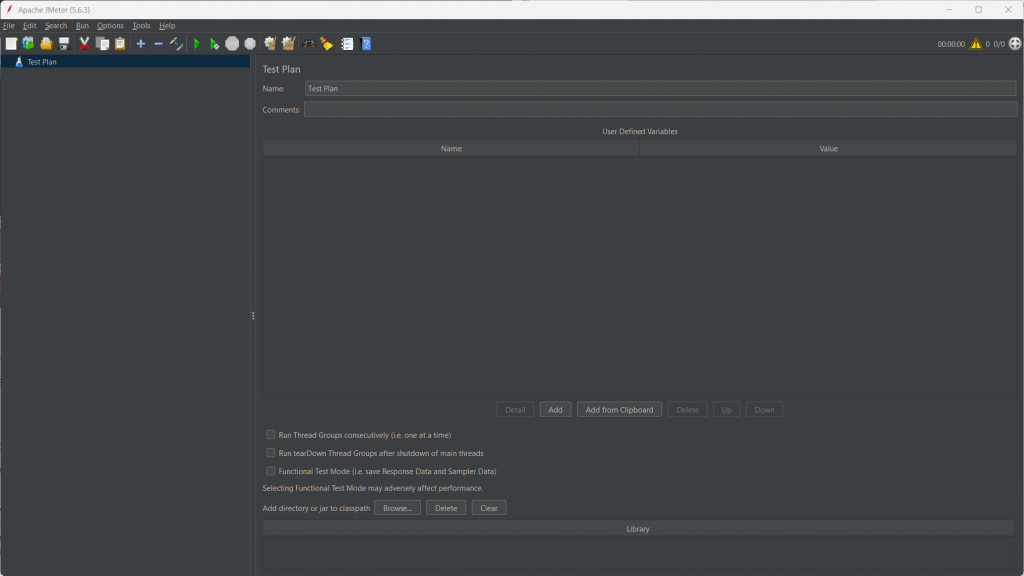Expand all nodes with plus icon
This screenshot has height=576, width=1024.
coord(140,44)
